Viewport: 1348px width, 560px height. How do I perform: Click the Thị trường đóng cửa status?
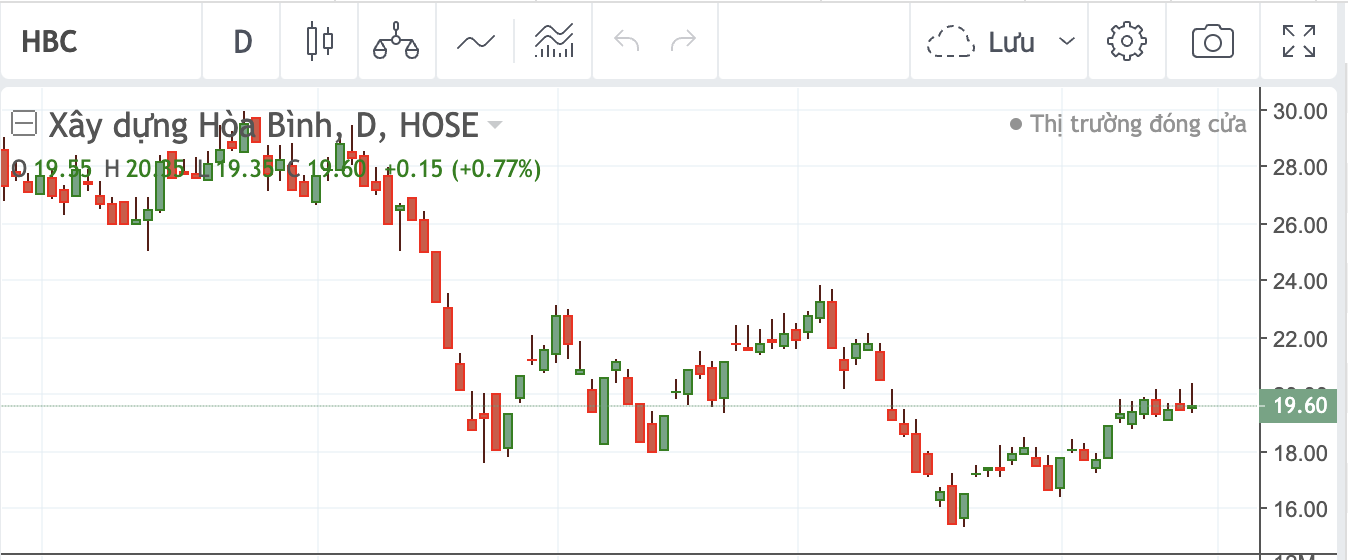1129,124
